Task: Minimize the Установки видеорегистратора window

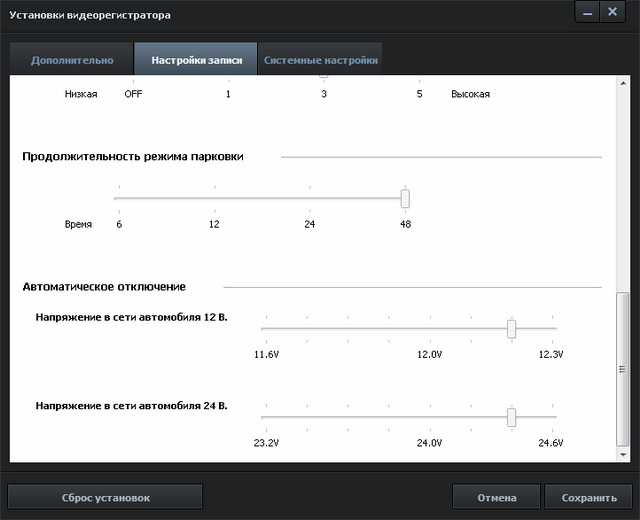Action: pos(587,13)
